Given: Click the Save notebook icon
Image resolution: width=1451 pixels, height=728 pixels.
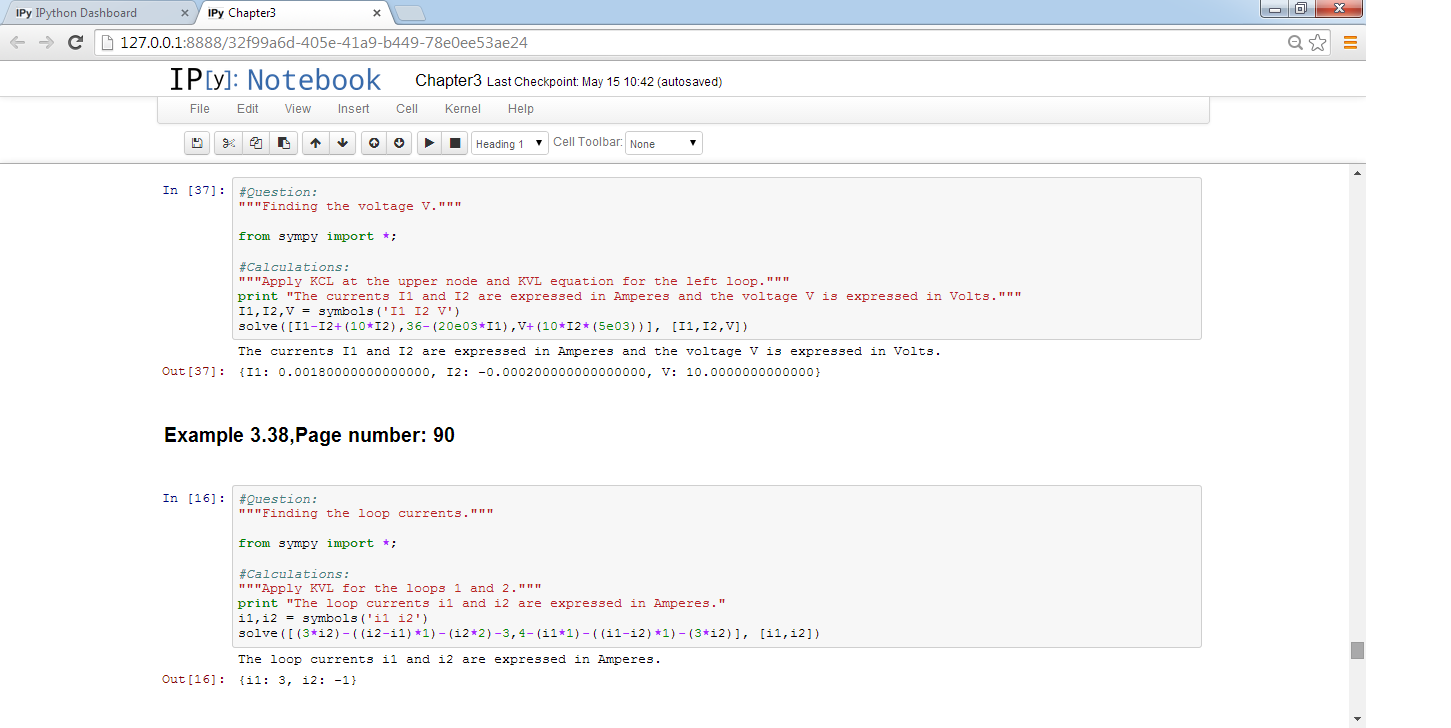Looking at the screenshot, I should [x=197, y=143].
